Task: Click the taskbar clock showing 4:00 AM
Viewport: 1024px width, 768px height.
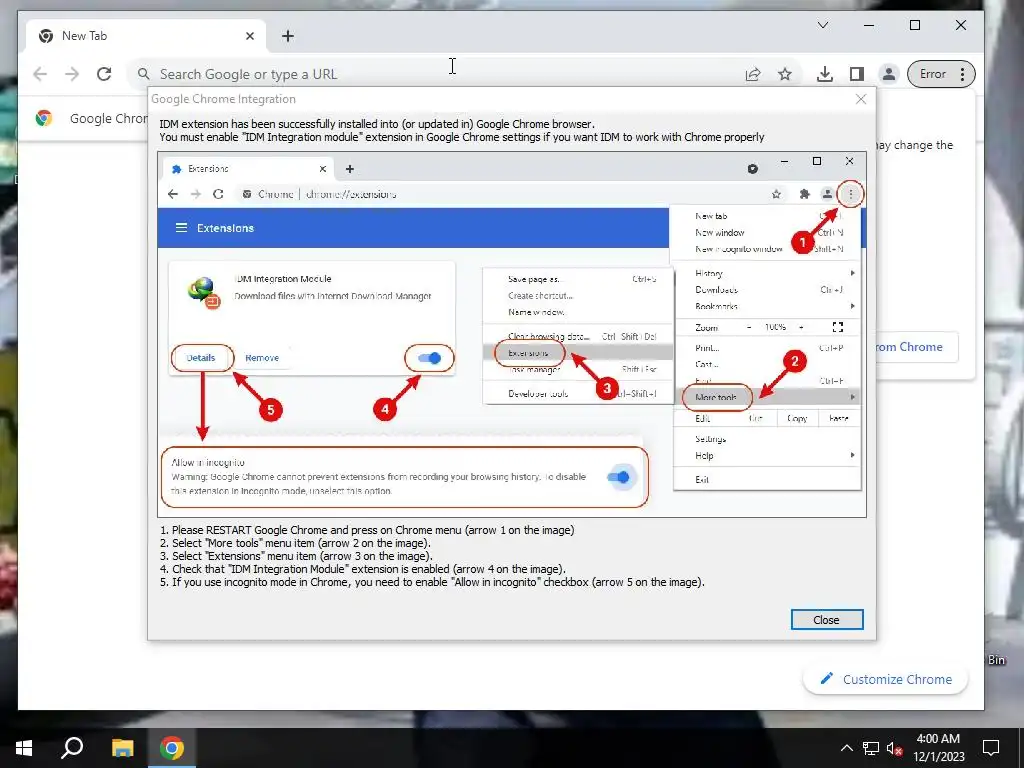Action: tap(938, 748)
